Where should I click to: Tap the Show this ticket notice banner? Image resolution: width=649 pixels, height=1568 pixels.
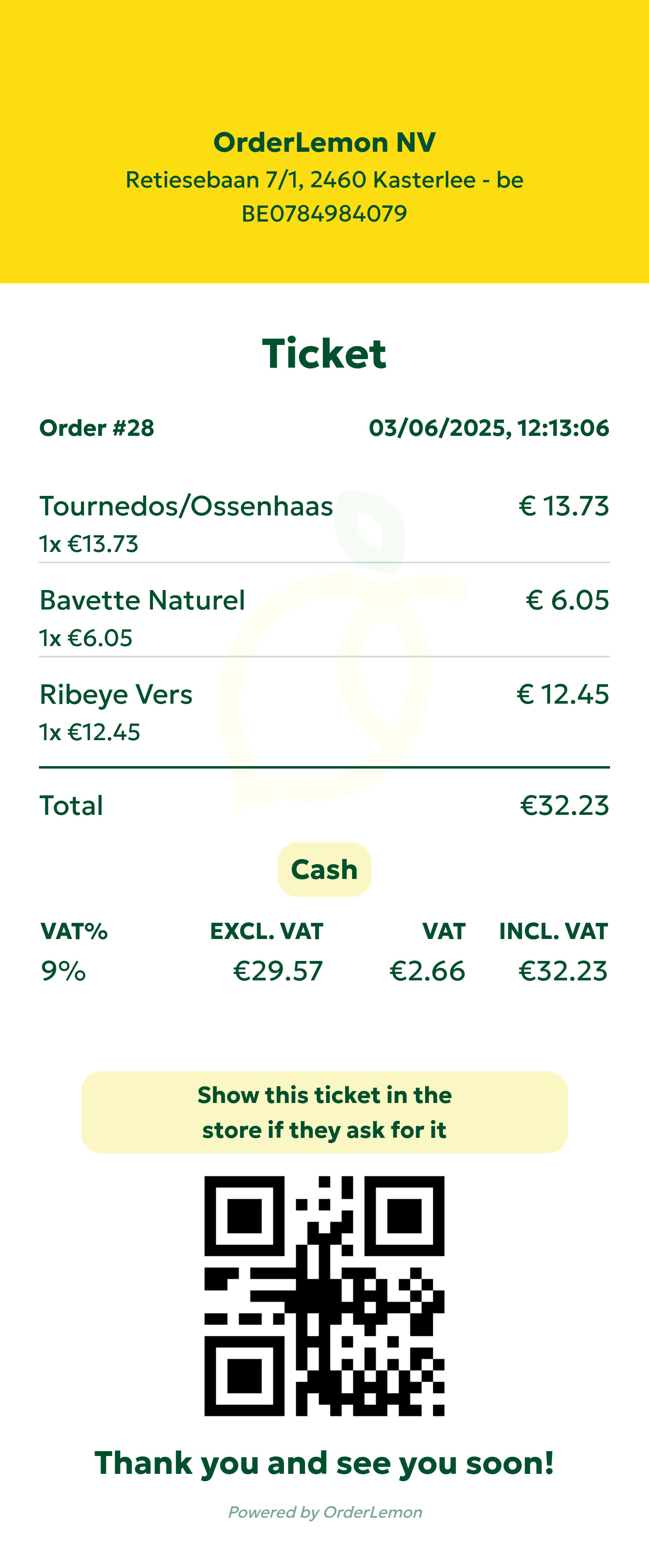[324, 1112]
